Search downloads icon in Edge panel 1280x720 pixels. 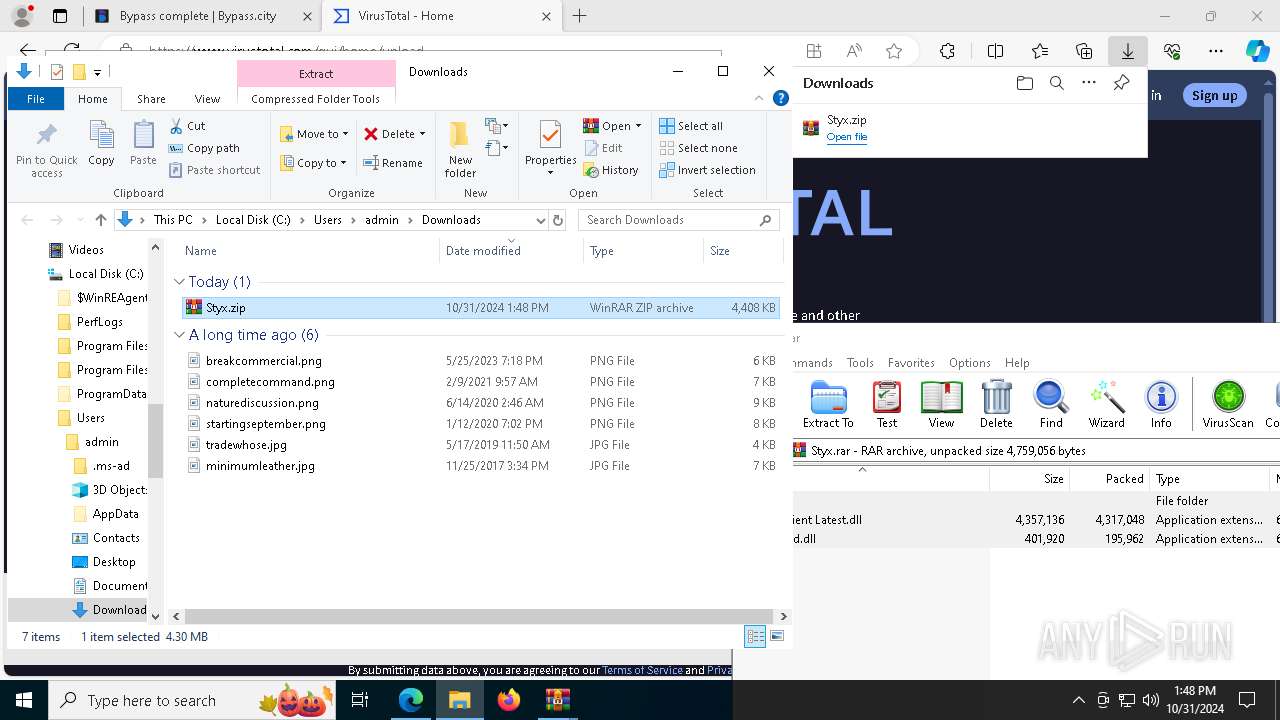1056,83
